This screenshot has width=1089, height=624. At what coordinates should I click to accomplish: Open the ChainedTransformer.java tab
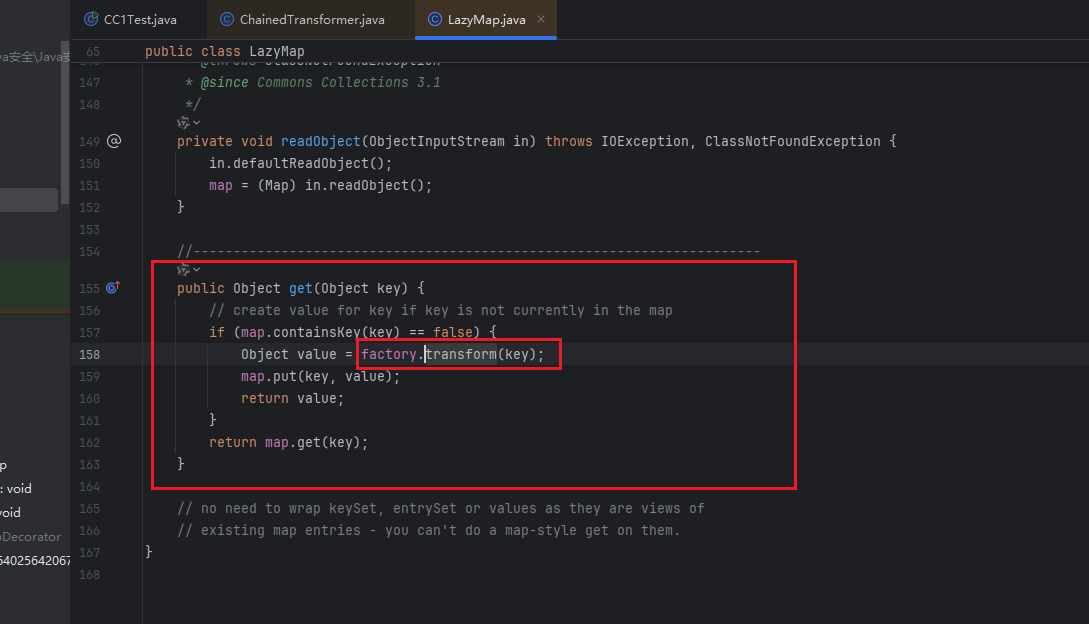[x=311, y=20]
